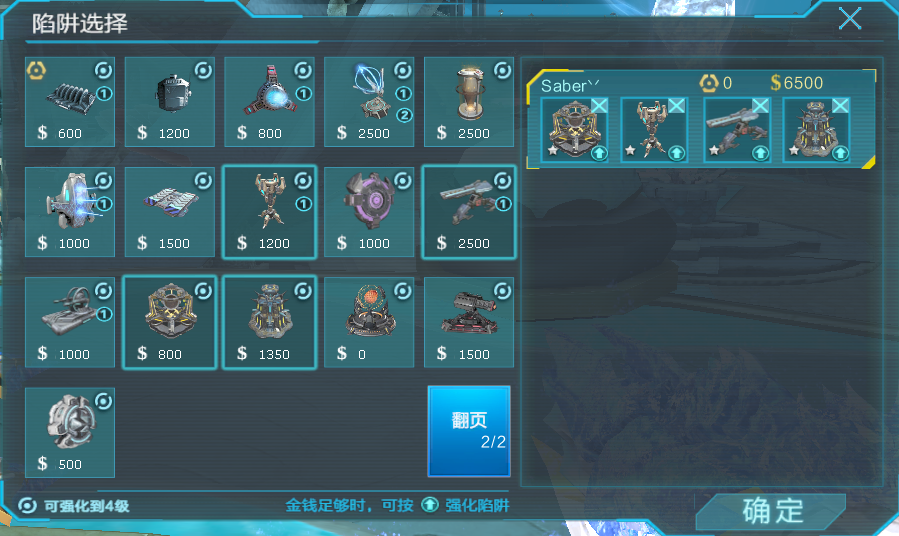Select the $2500 hourglass capsule trap
Screen dimensions: 899x536
(469, 101)
